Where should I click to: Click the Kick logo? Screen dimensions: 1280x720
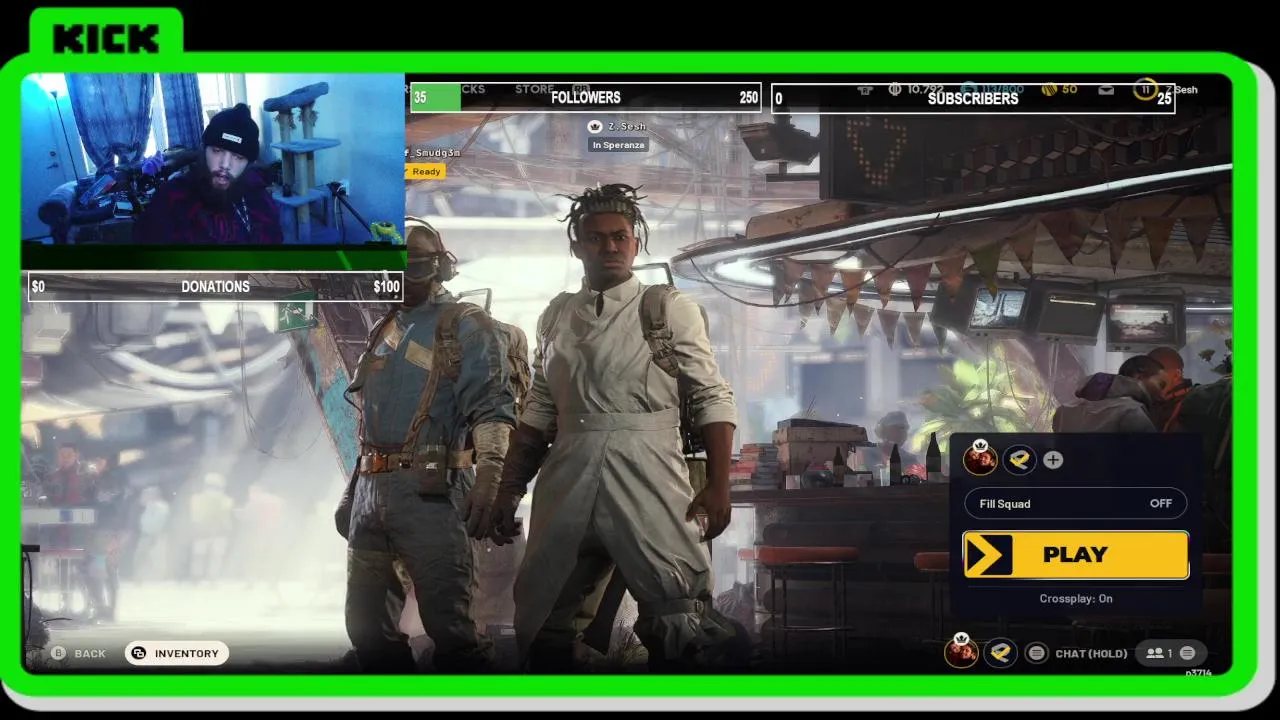pos(106,38)
